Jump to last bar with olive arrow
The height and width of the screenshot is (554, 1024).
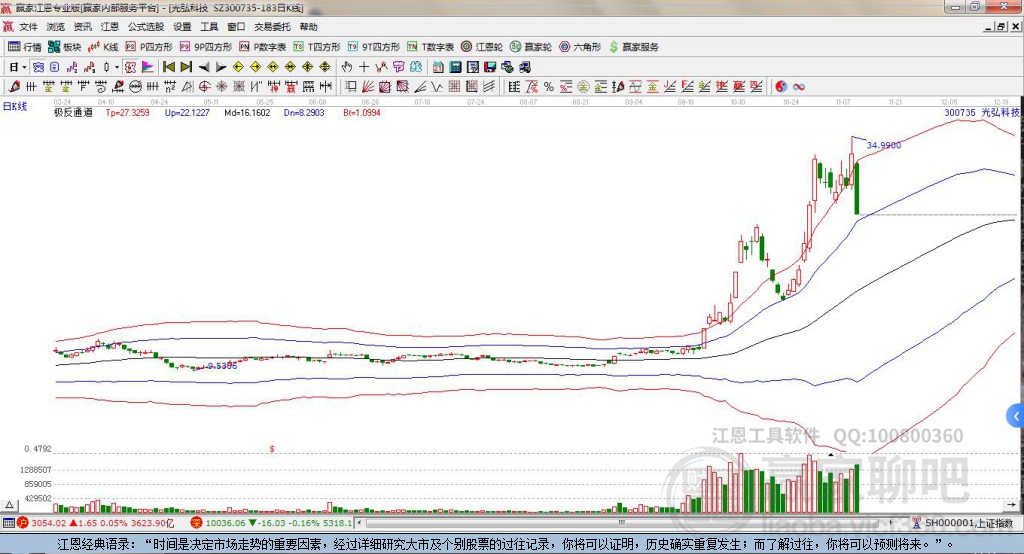pyautogui.click(x=186, y=67)
